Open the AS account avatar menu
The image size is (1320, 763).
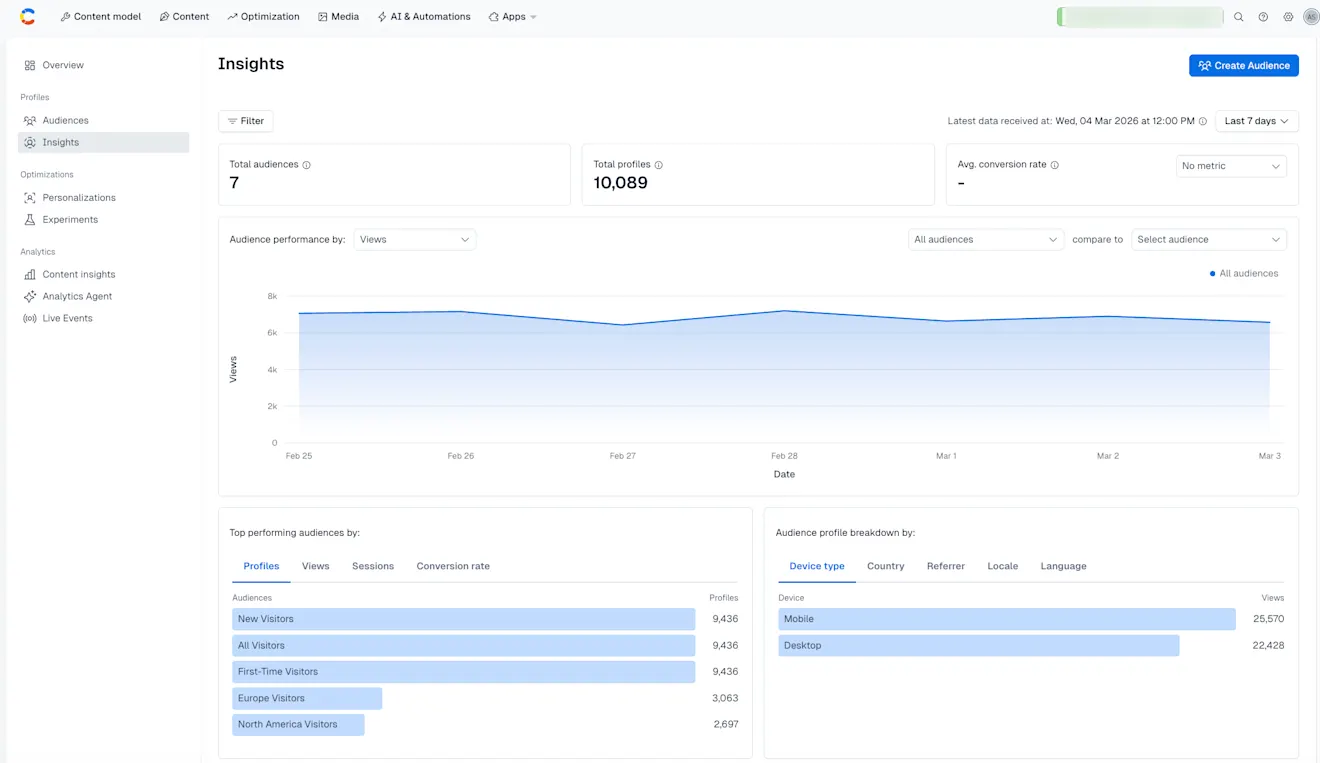click(x=1311, y=16)
